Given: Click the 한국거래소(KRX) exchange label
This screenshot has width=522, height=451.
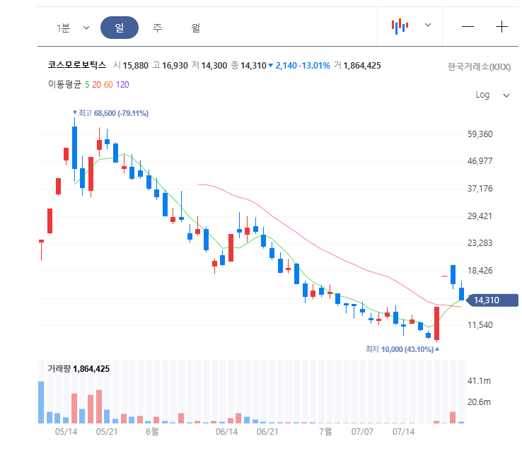Looking at the screenshot, I should click(479, 67).
